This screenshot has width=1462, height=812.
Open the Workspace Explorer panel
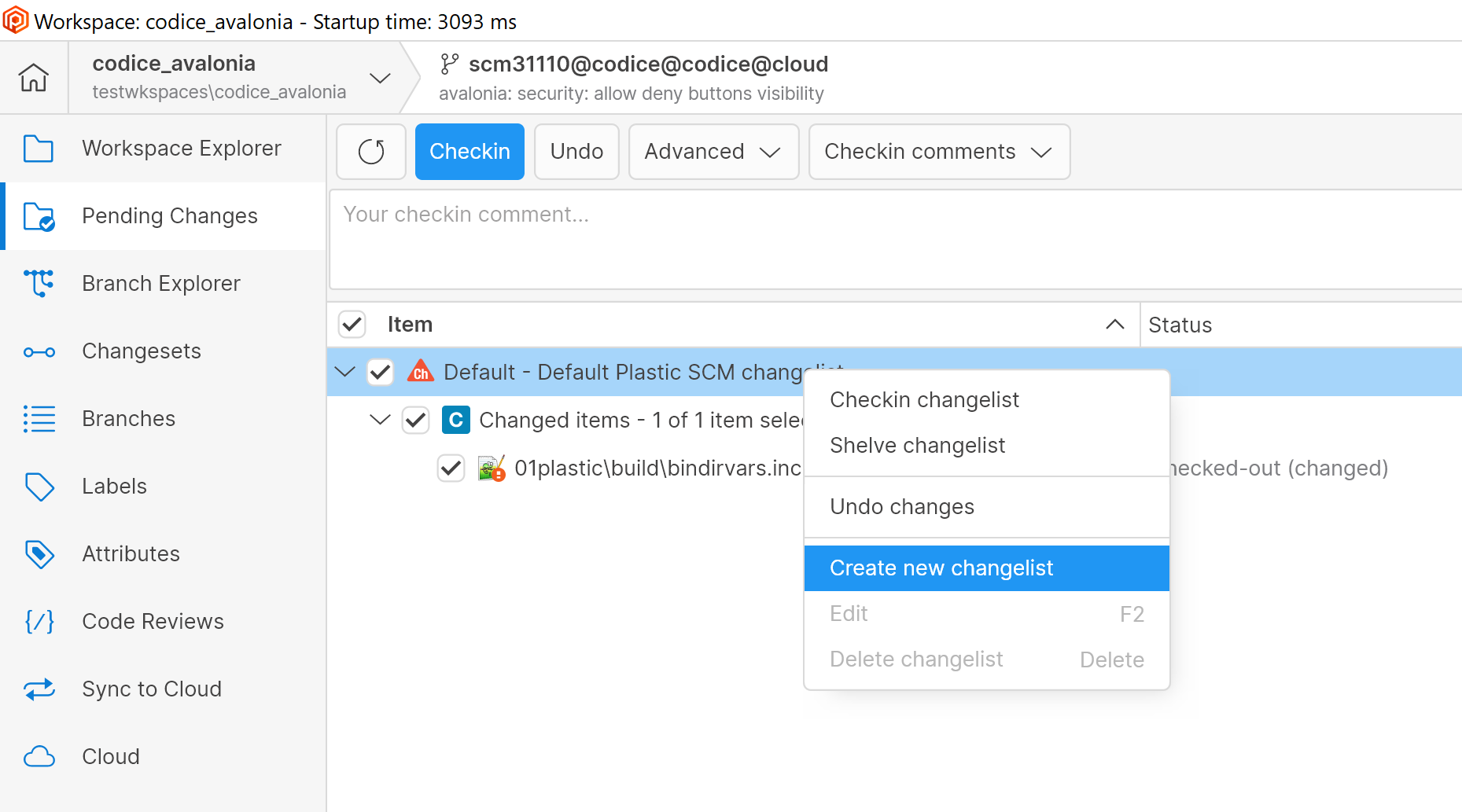181,148
